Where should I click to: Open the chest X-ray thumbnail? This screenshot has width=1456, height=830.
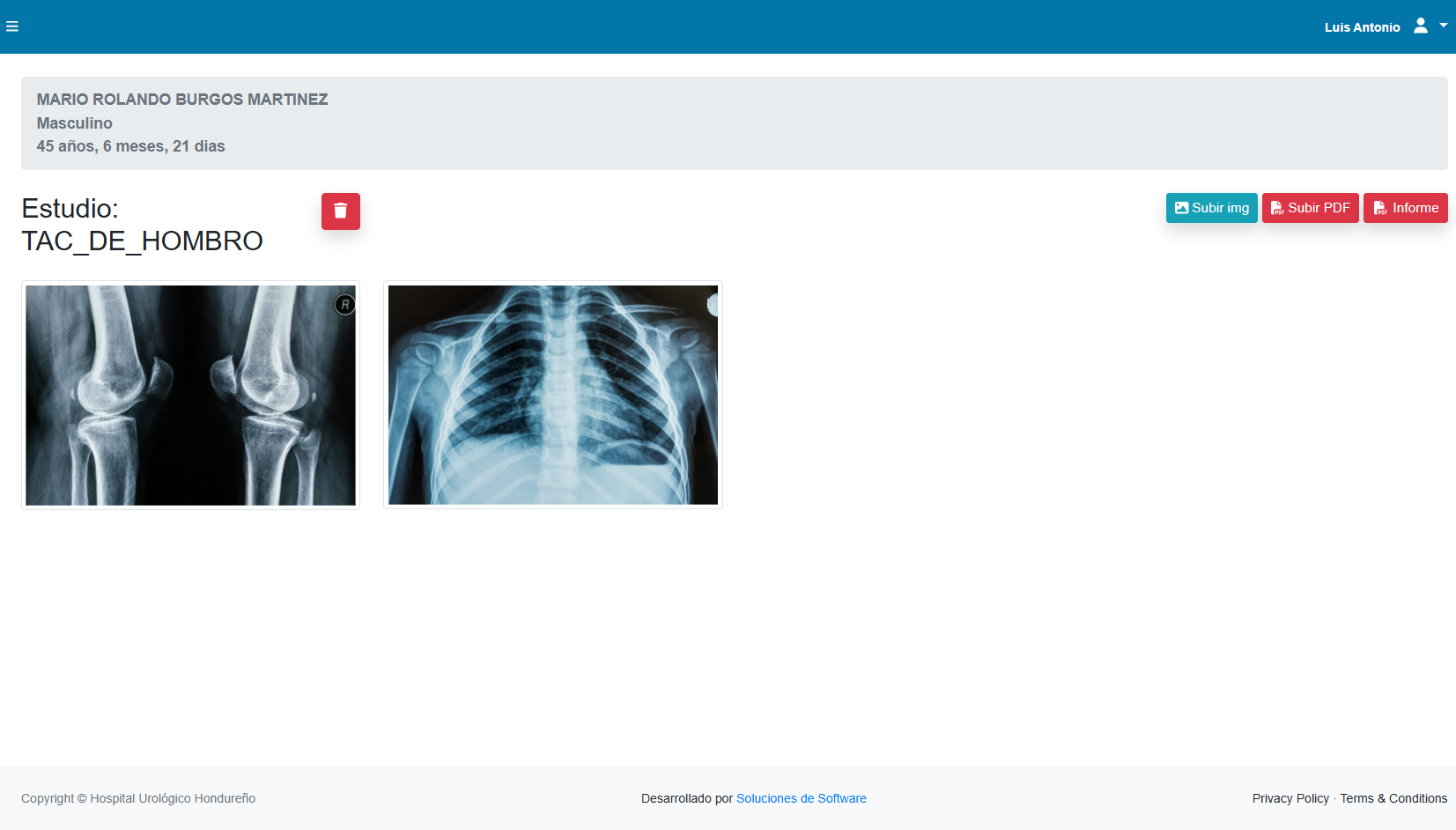click(553, 395)
